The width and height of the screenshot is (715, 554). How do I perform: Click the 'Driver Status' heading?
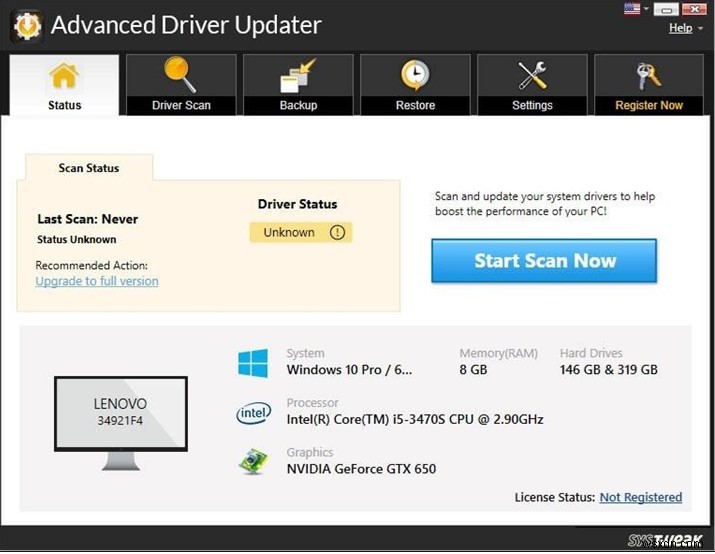click(297, 204)
